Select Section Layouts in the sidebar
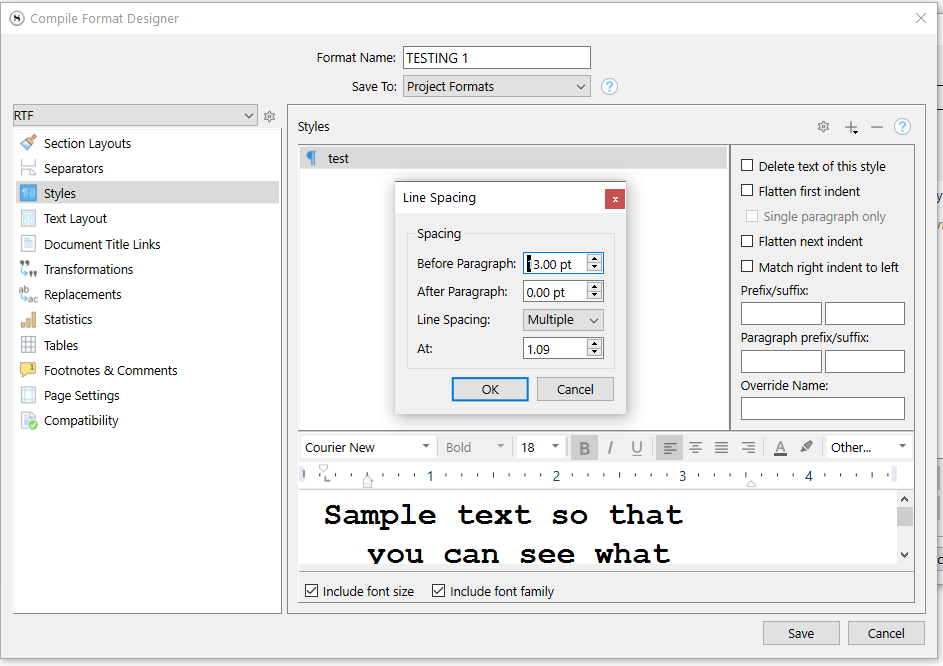The image size is (943, 666). coord(87,144)
